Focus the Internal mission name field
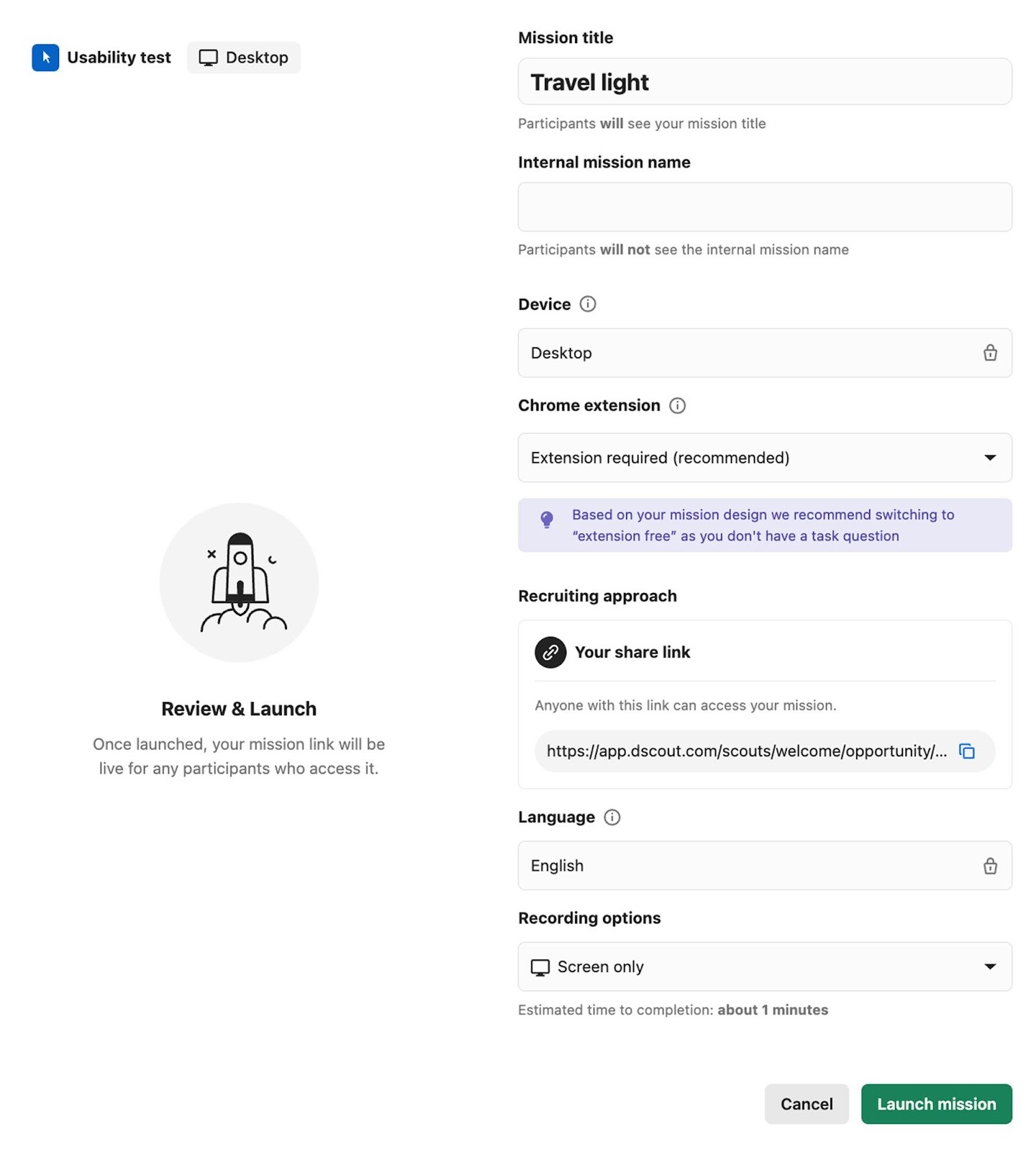 (764, 207)
